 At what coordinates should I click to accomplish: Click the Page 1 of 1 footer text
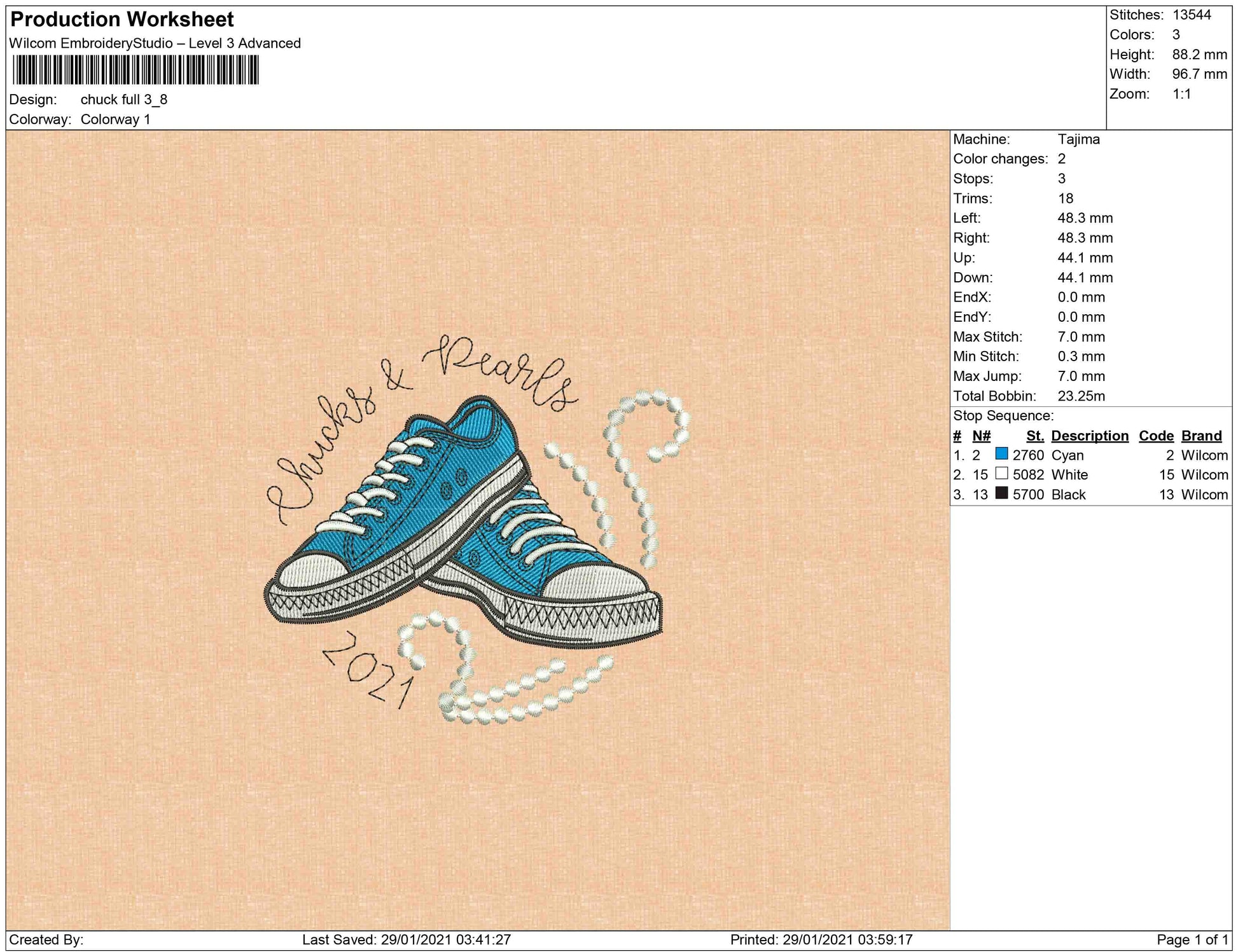click(1192, 940)
